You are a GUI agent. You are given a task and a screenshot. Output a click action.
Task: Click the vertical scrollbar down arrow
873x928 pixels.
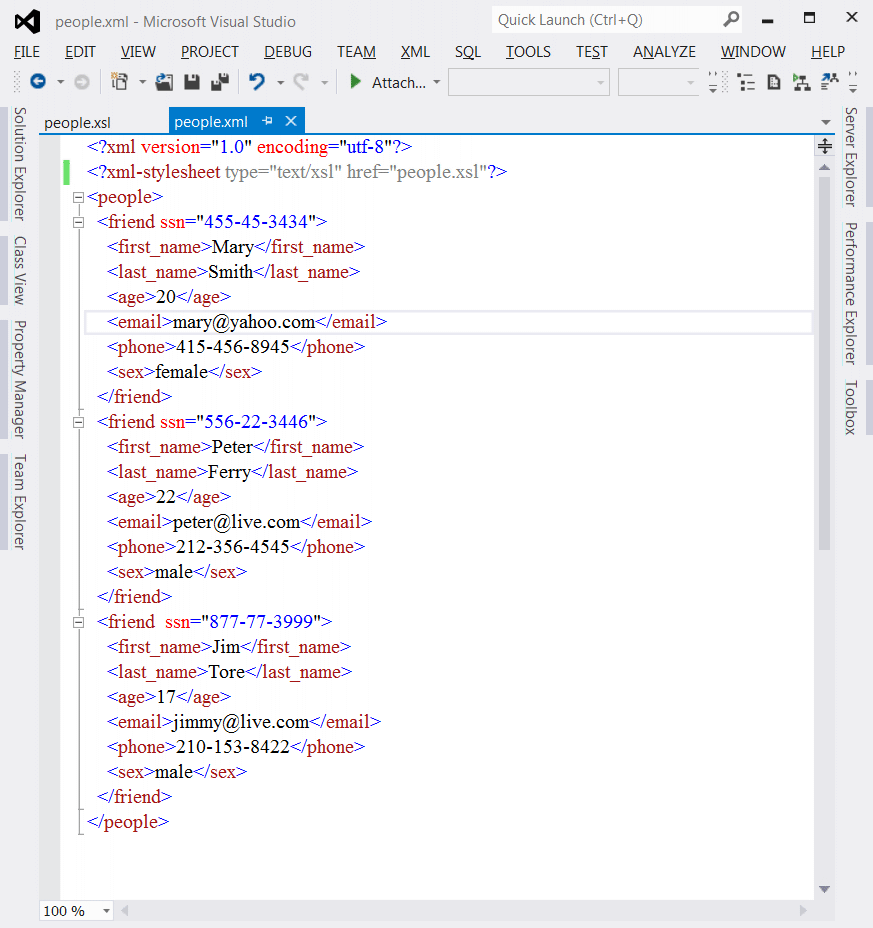point(824,889)
